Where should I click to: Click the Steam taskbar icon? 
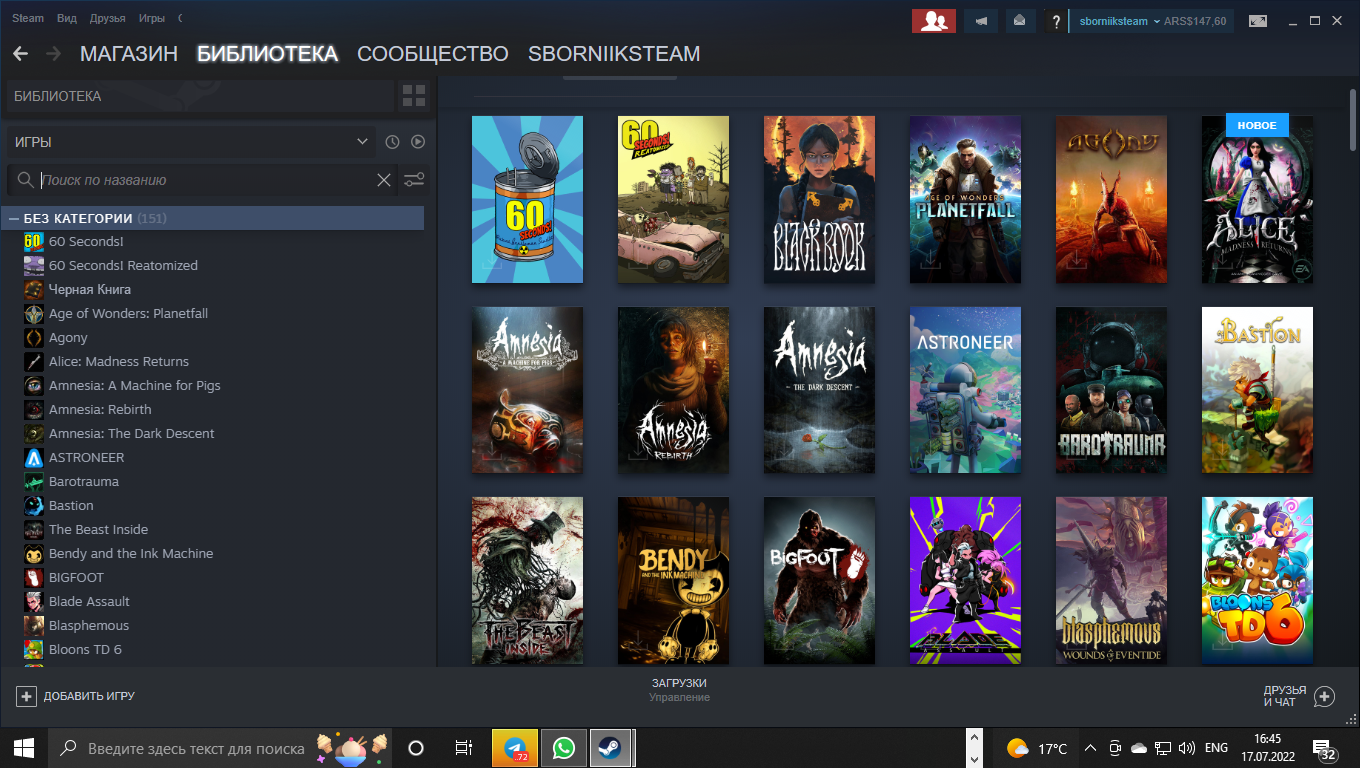click(609, 748)
